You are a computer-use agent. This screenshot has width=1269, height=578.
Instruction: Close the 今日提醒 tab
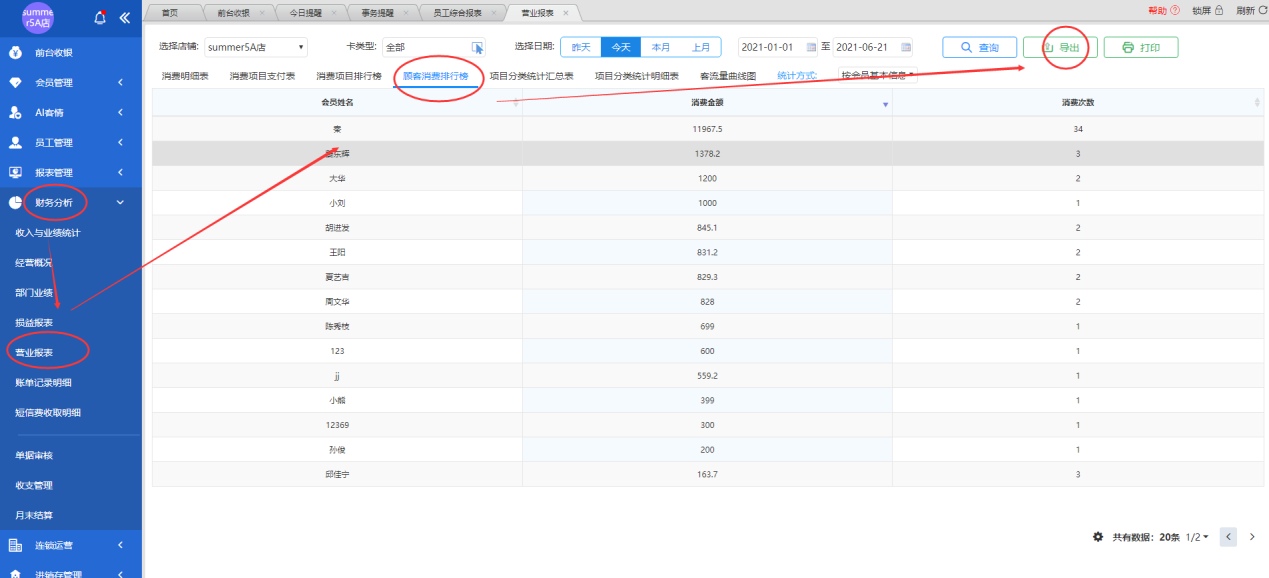point(332,13)
